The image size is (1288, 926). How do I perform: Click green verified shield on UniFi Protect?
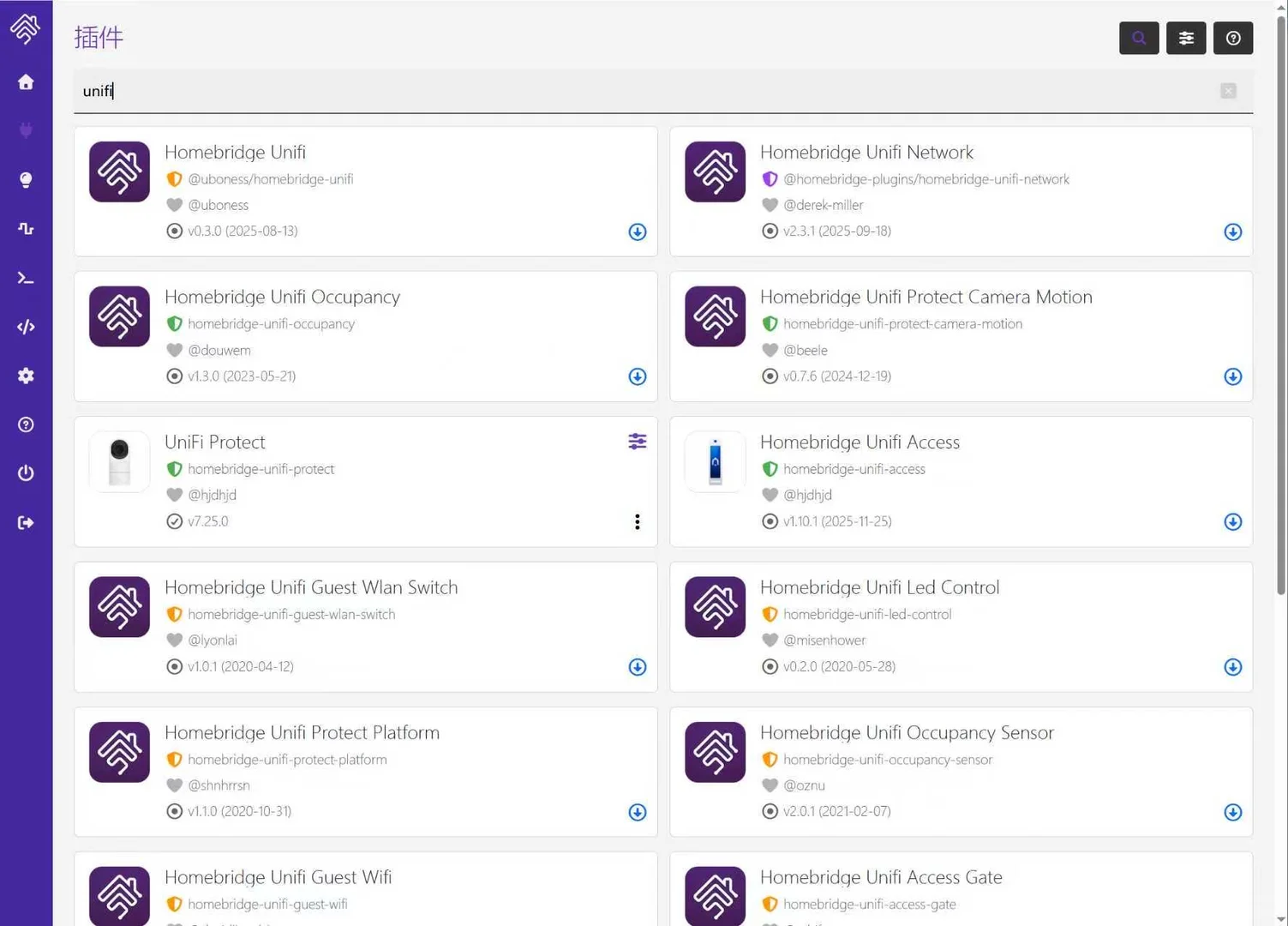click(x=174, y=469)
